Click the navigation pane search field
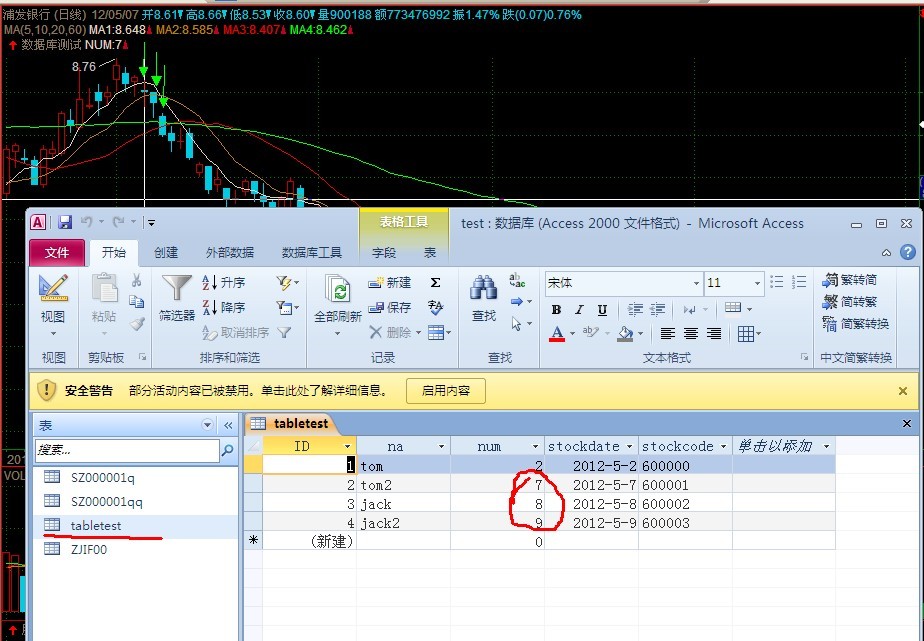Image resolution: width=924 pixels, height=641 pixels. point(127,451)
